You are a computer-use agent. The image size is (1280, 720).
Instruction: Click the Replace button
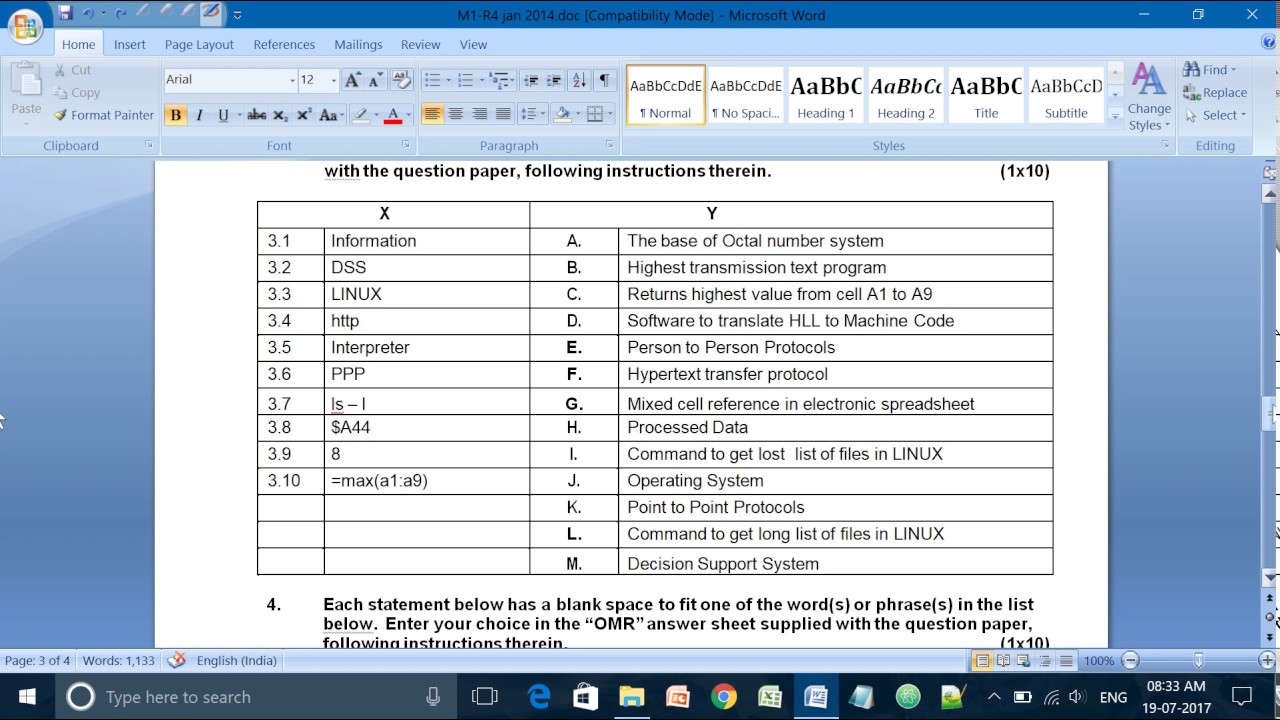pos(1215,93)
